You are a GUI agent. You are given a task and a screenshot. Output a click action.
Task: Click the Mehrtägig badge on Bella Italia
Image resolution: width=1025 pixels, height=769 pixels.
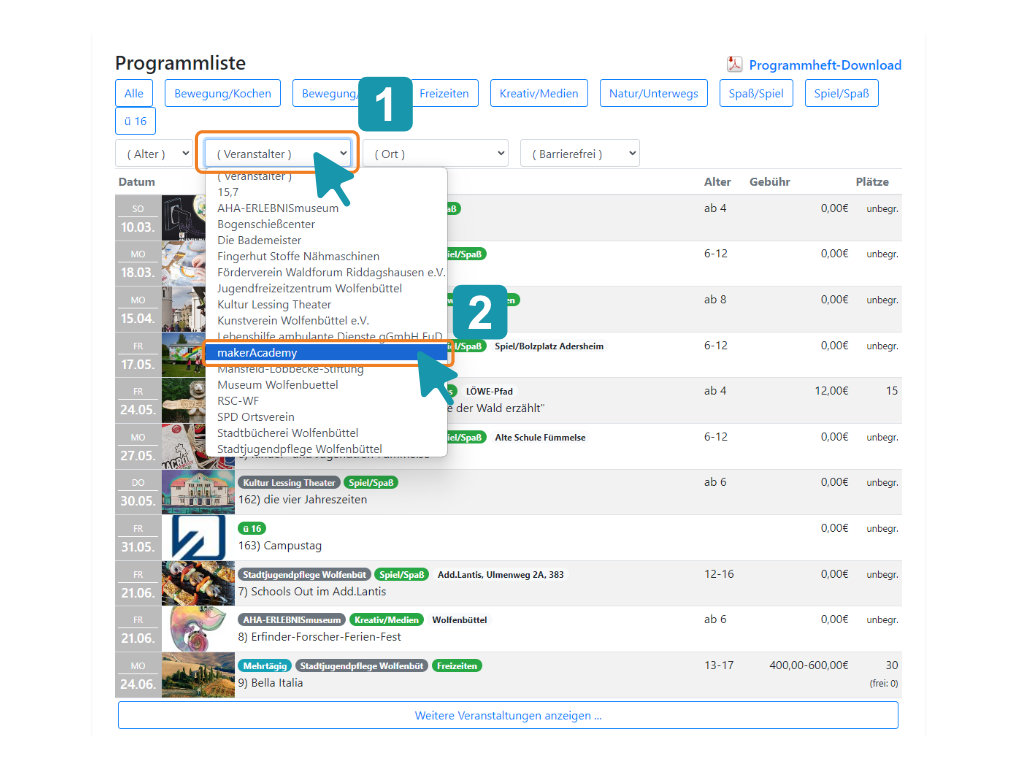(x=265, y=666)
